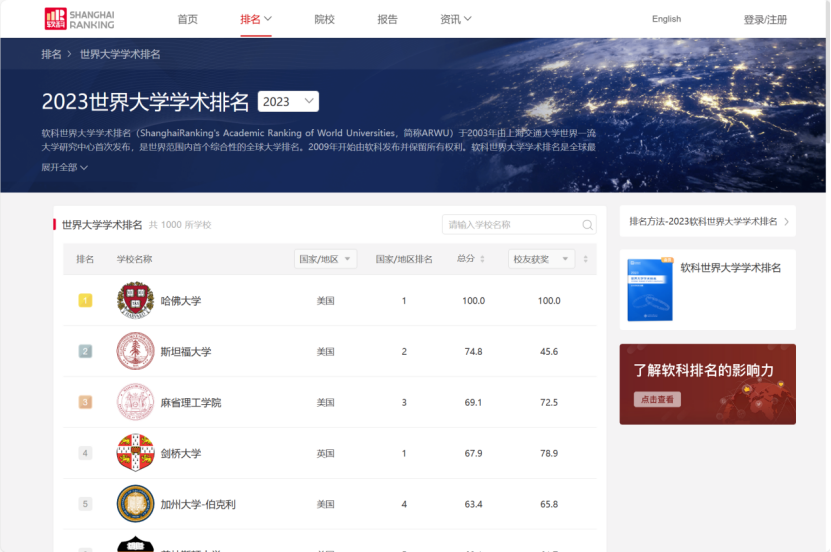
Task: Expand description with 展开全部
Action: [64, 167]
